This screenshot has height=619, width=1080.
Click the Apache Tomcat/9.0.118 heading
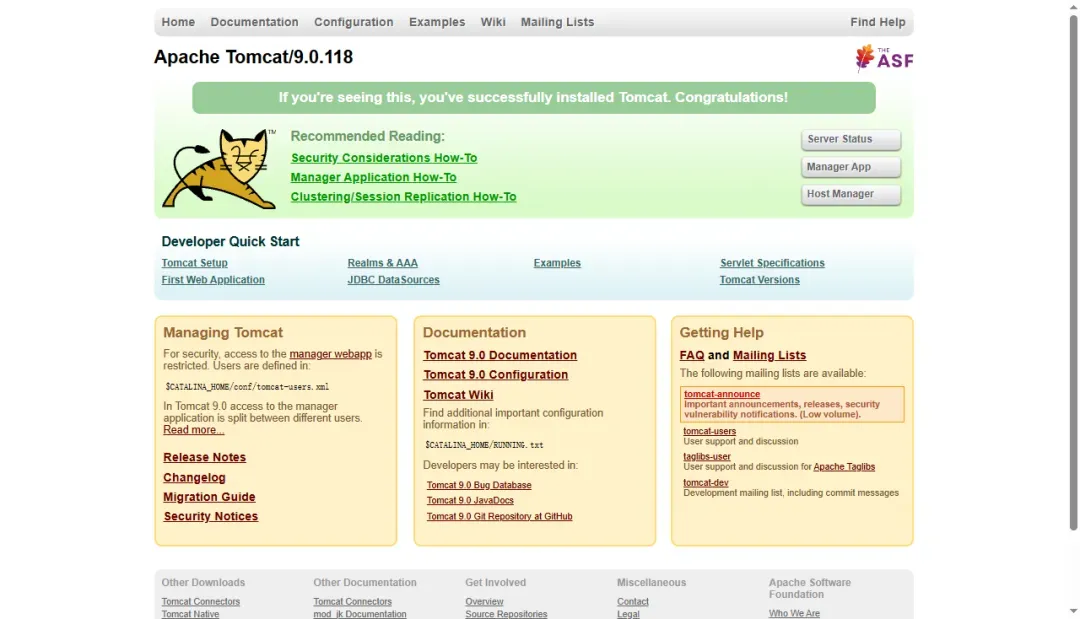253,56
